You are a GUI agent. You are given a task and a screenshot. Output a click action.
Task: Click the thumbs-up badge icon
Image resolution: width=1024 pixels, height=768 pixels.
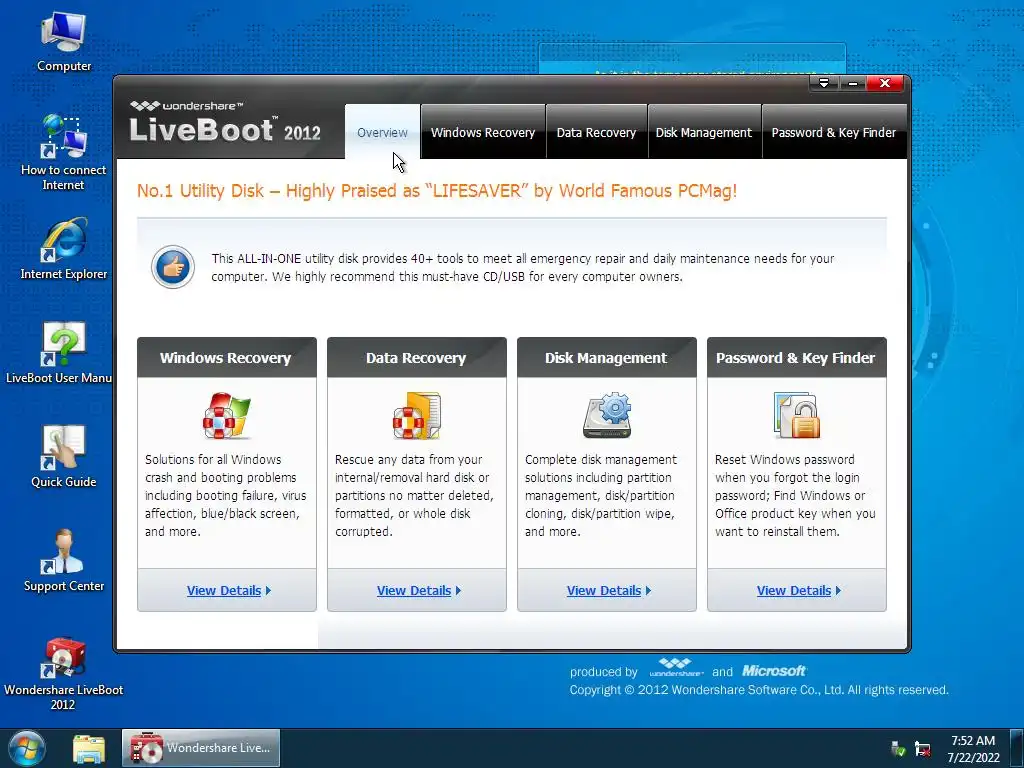click(x=172, y=267)
